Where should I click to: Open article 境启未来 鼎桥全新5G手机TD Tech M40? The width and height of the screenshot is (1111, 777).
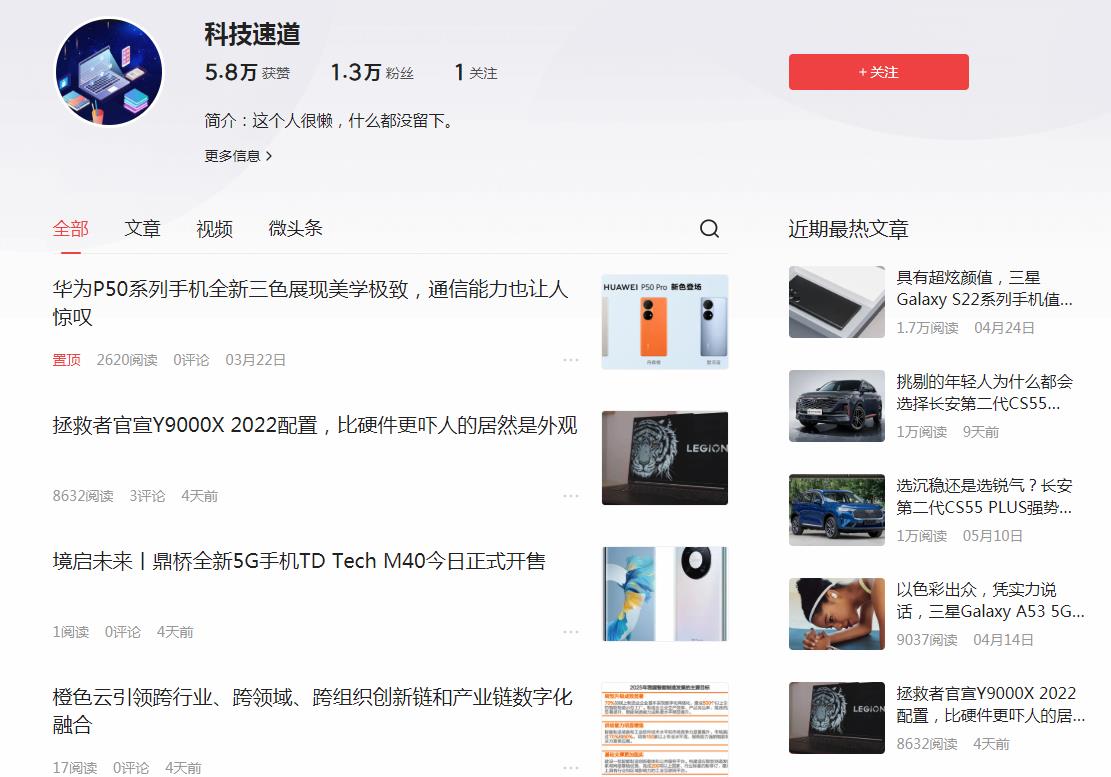299,561
